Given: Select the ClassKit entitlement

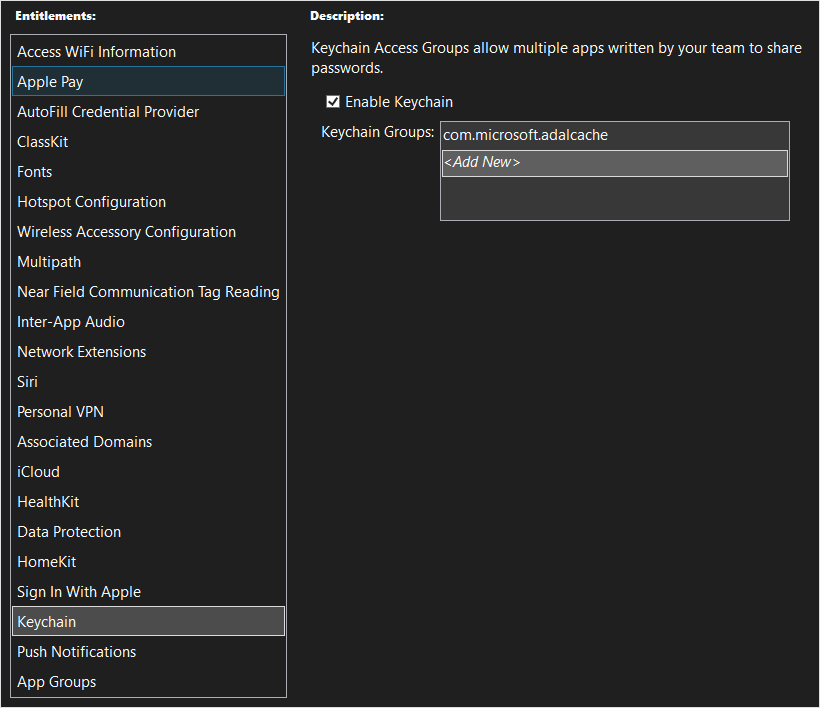Looking at the screenshot, I should tap(43, 142).
